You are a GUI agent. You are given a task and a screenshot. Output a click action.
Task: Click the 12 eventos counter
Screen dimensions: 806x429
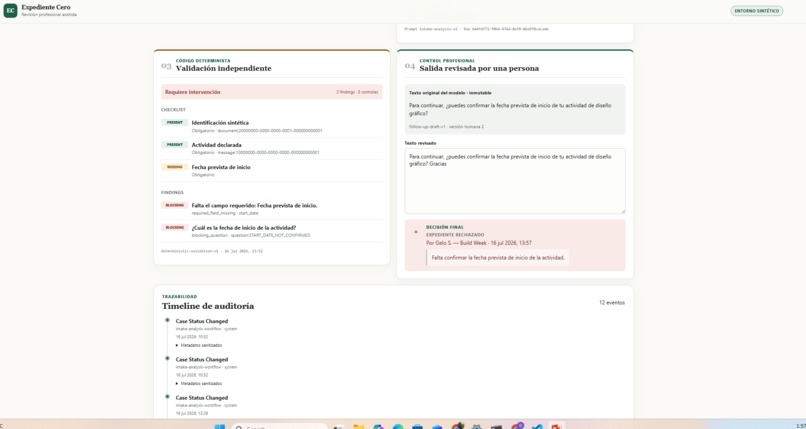[x=612, y=303]
